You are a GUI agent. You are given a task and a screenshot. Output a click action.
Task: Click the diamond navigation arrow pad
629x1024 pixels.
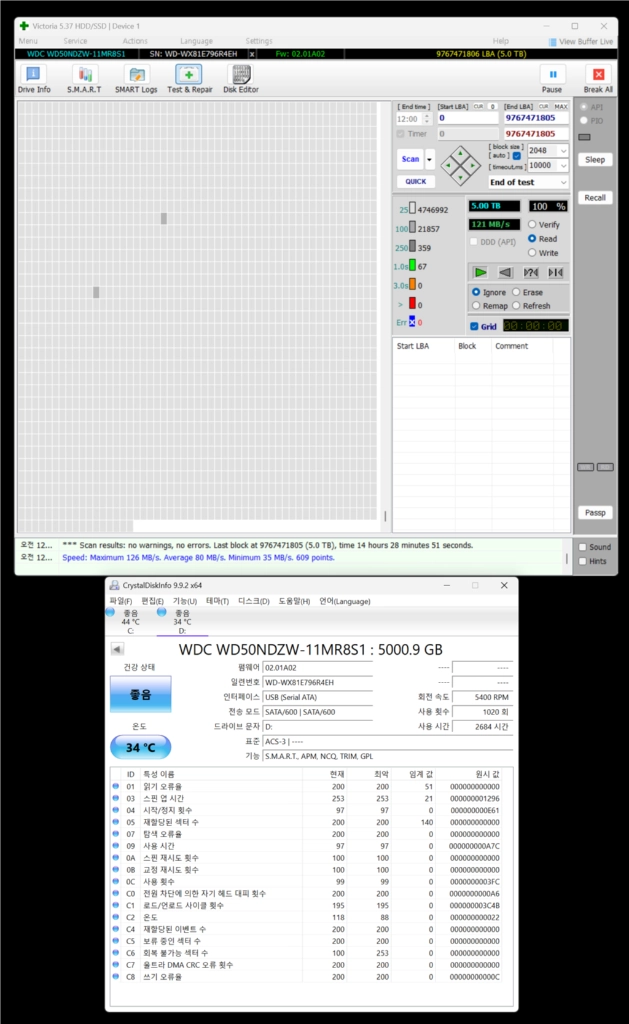(x=460, y=165)
